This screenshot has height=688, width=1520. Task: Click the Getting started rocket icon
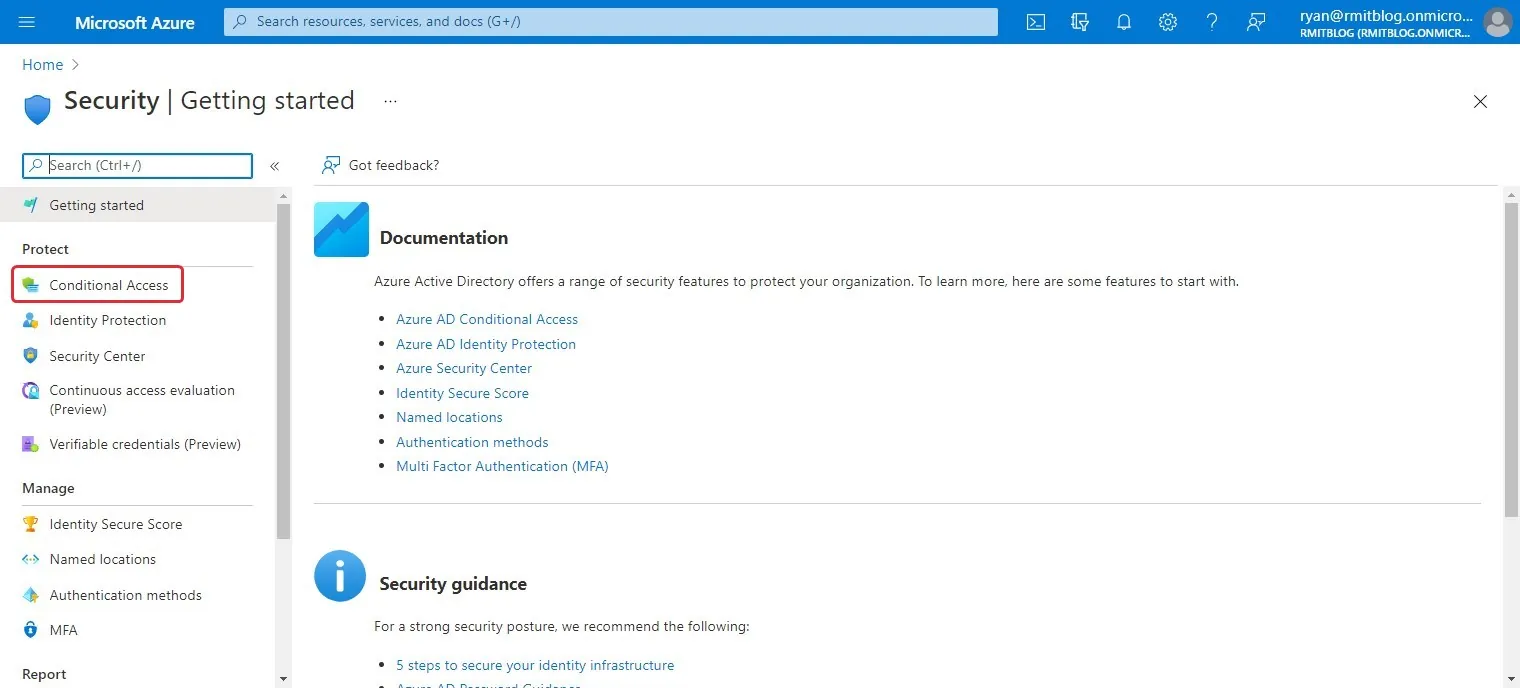coord(31,205)
